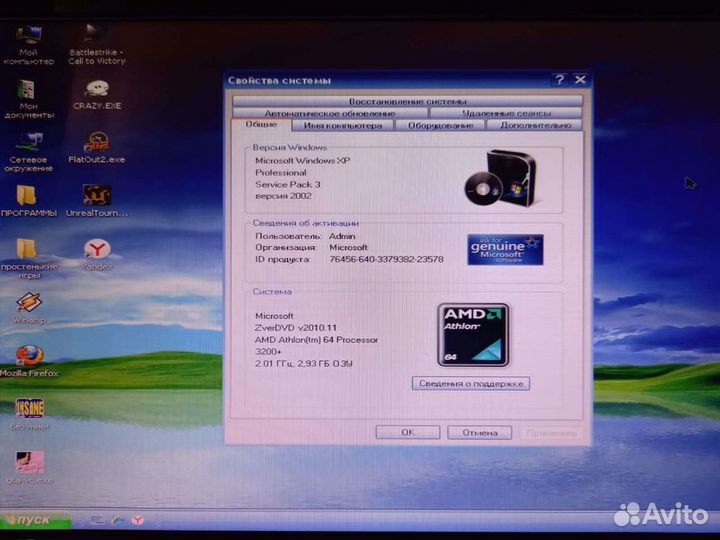Select the INSANE 'Безумие!' game icon
The image size is (720, 540).
tap(29, 415)
